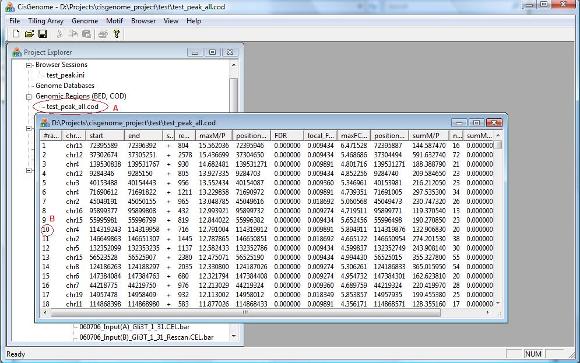This screenshot has width=580, height=363.
Task: Click the Save floppy disk toolbar icon
Action: click(43, 34)
